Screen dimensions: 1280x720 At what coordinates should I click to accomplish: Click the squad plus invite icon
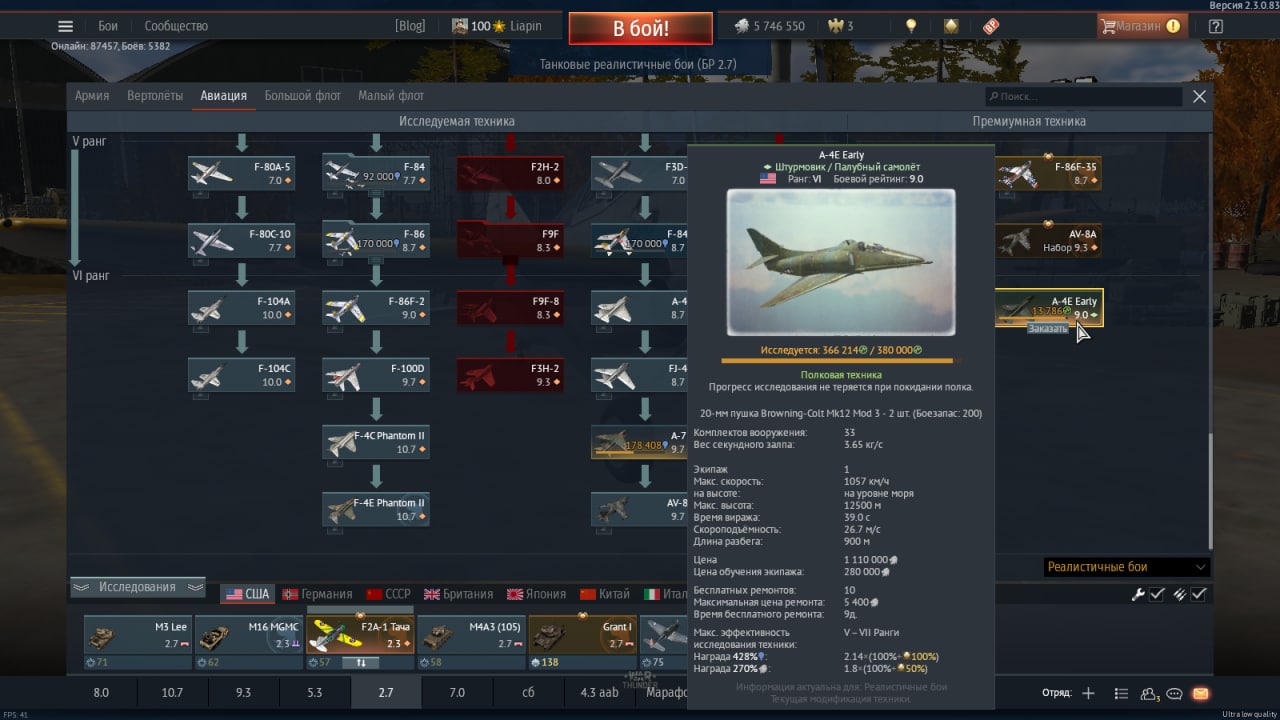pyautogui.click(x=1088, y=693)
